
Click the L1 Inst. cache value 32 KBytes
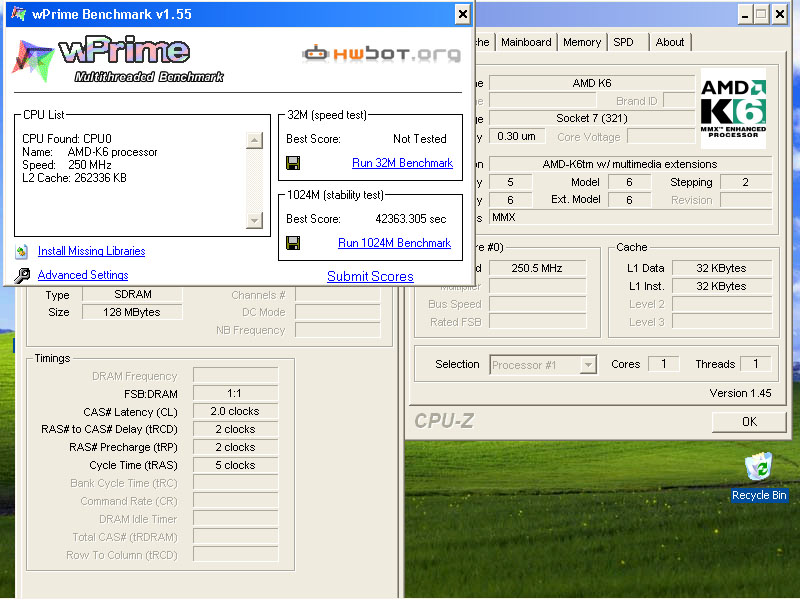coord(721,286)
